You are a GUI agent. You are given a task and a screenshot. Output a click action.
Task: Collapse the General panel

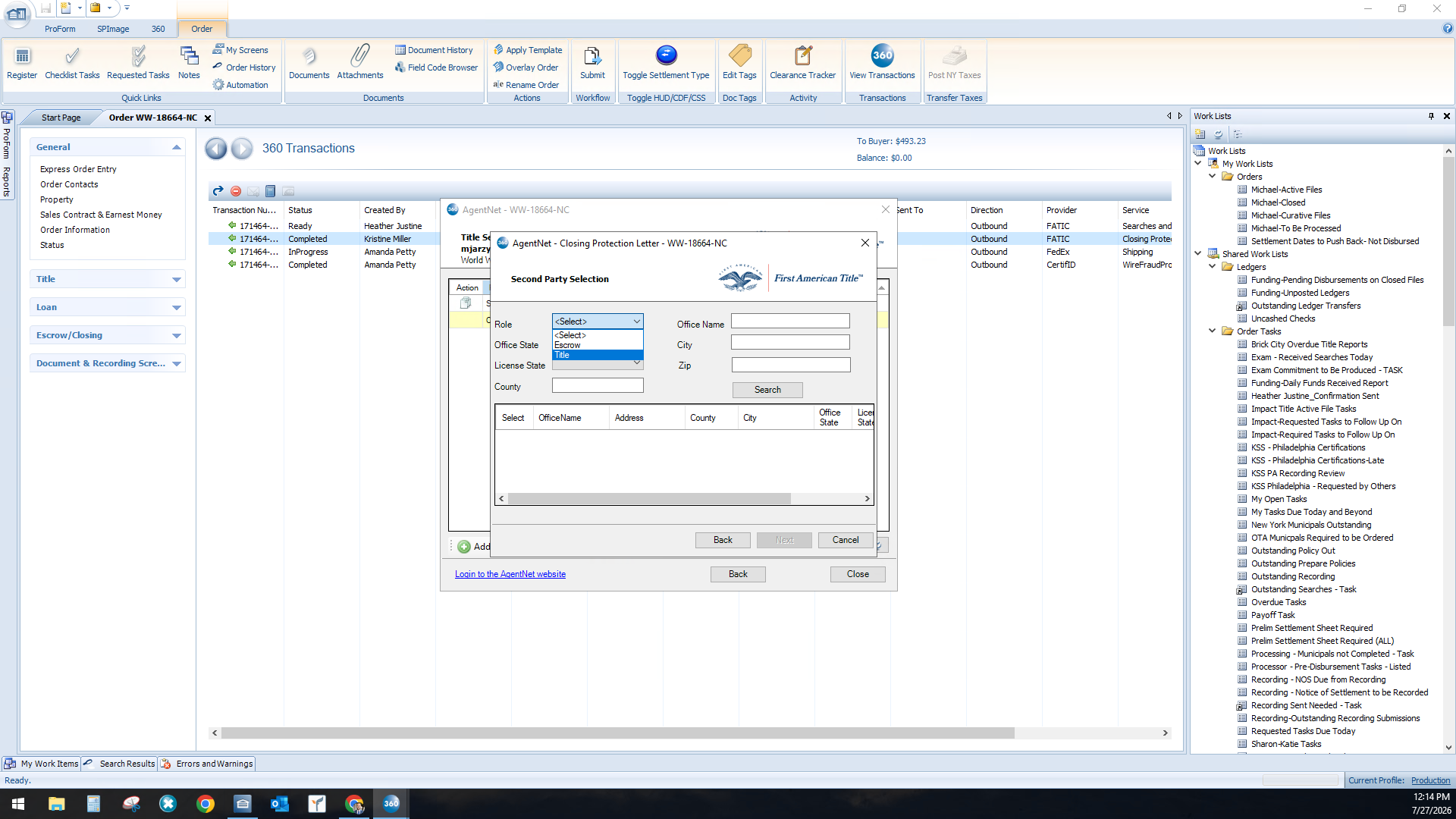177,147
